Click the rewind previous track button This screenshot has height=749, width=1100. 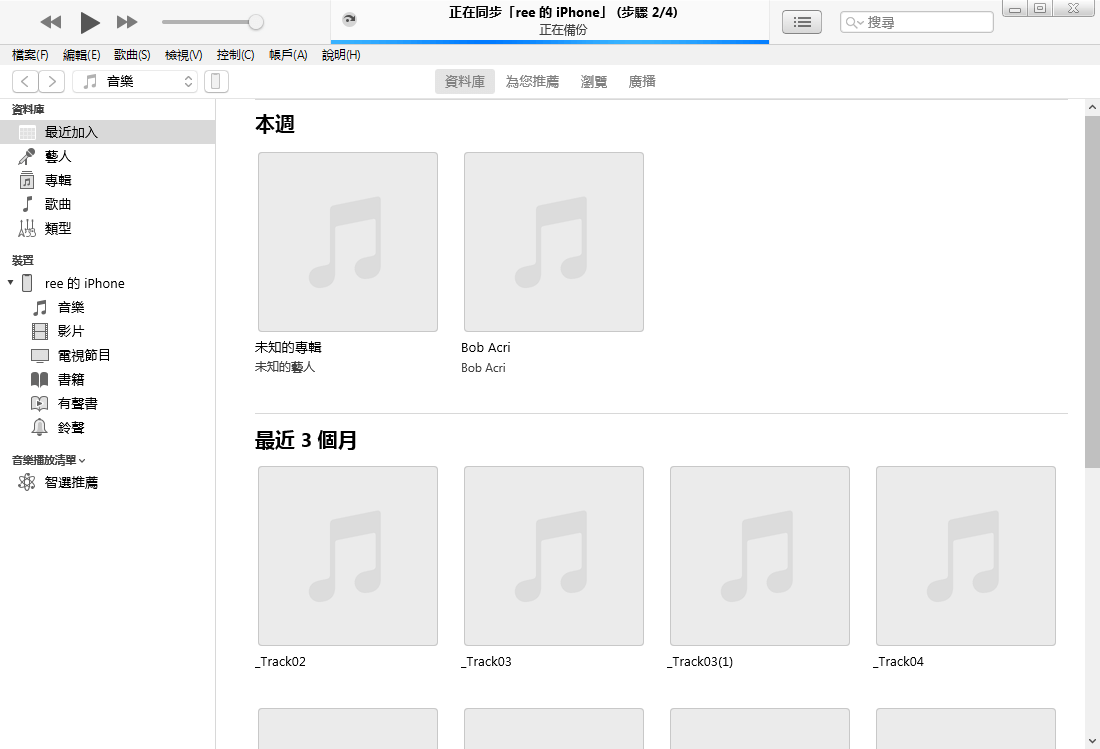click(51, 22)
